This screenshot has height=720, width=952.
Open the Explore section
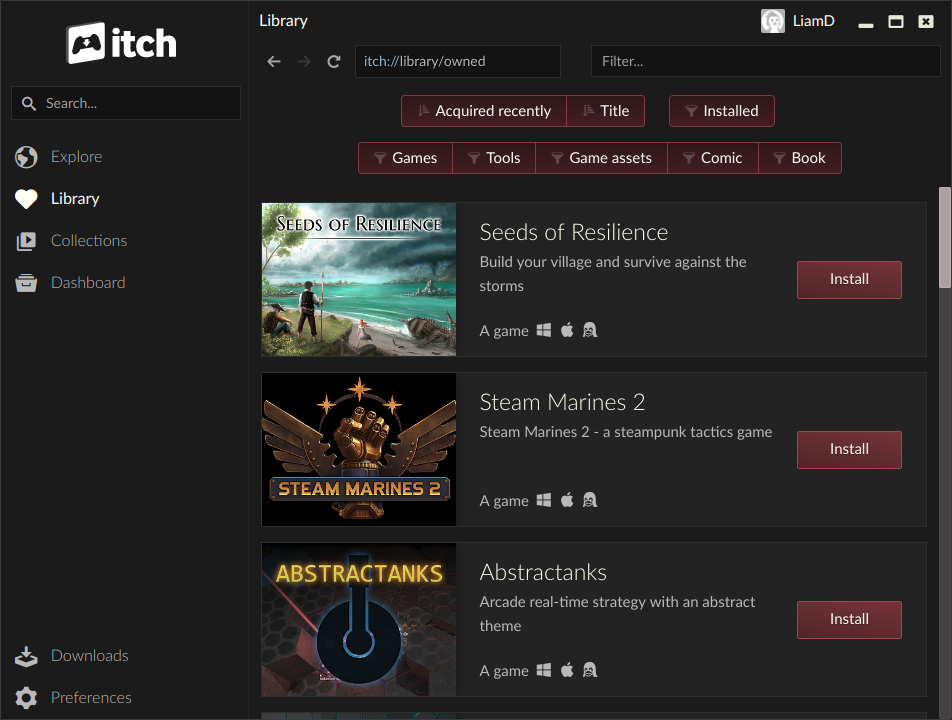pos(76,157)
